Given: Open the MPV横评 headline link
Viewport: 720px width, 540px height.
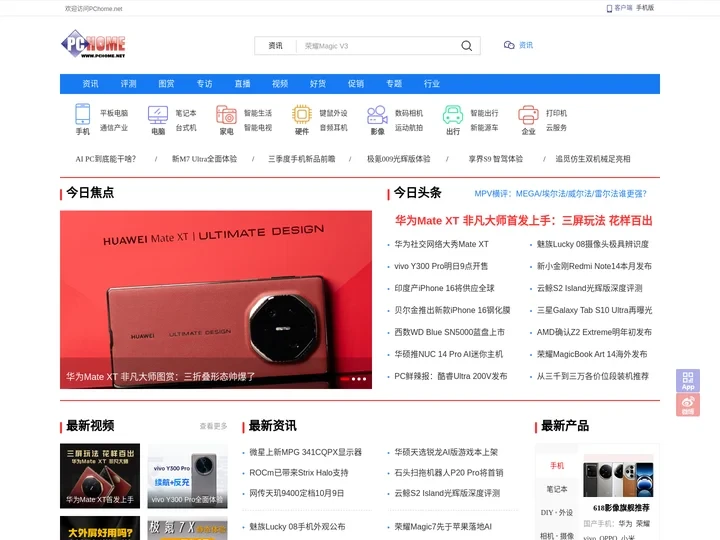Looking at the screenshot, I should click(560, 194).
